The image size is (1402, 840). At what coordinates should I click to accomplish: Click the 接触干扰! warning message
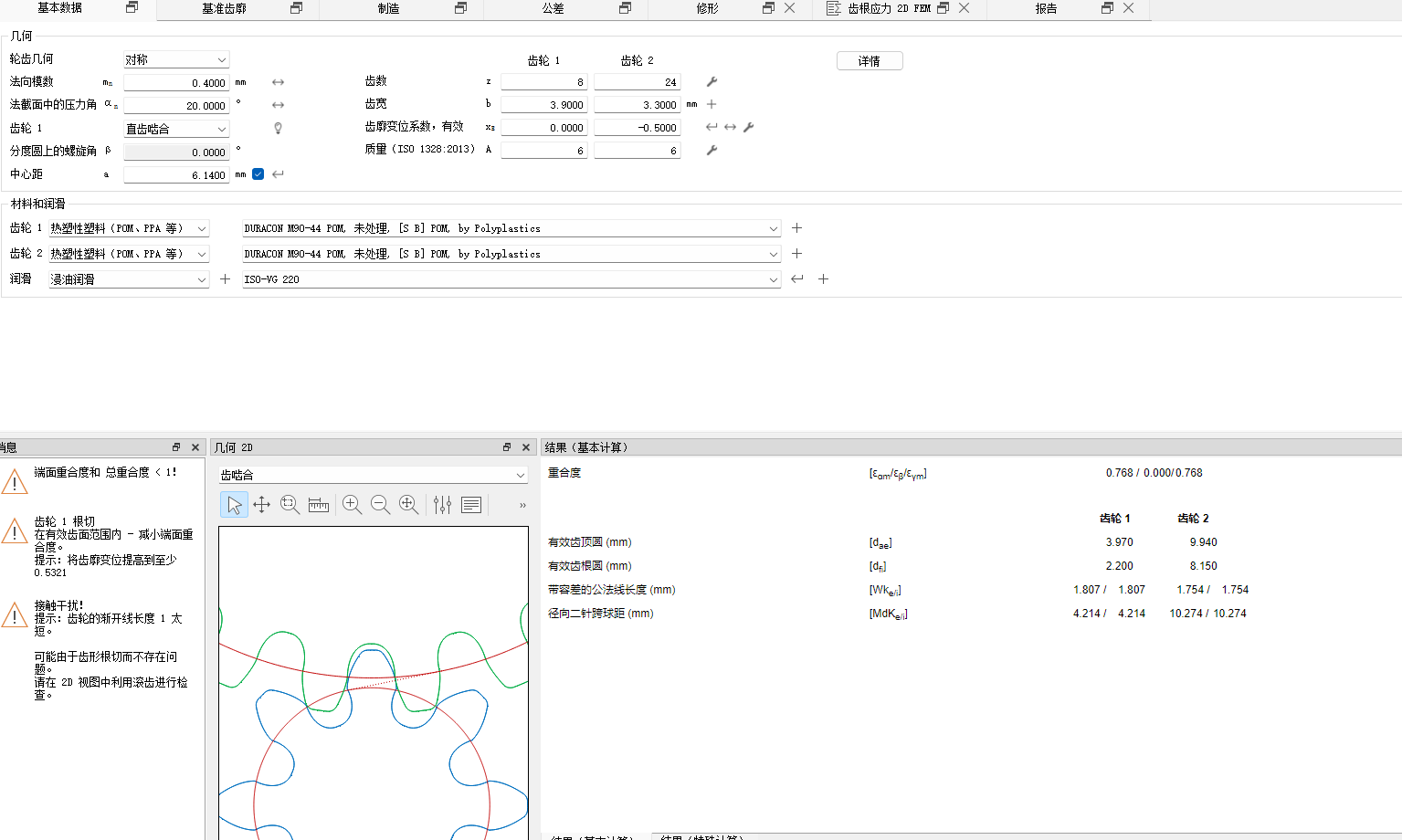[111, 650]
